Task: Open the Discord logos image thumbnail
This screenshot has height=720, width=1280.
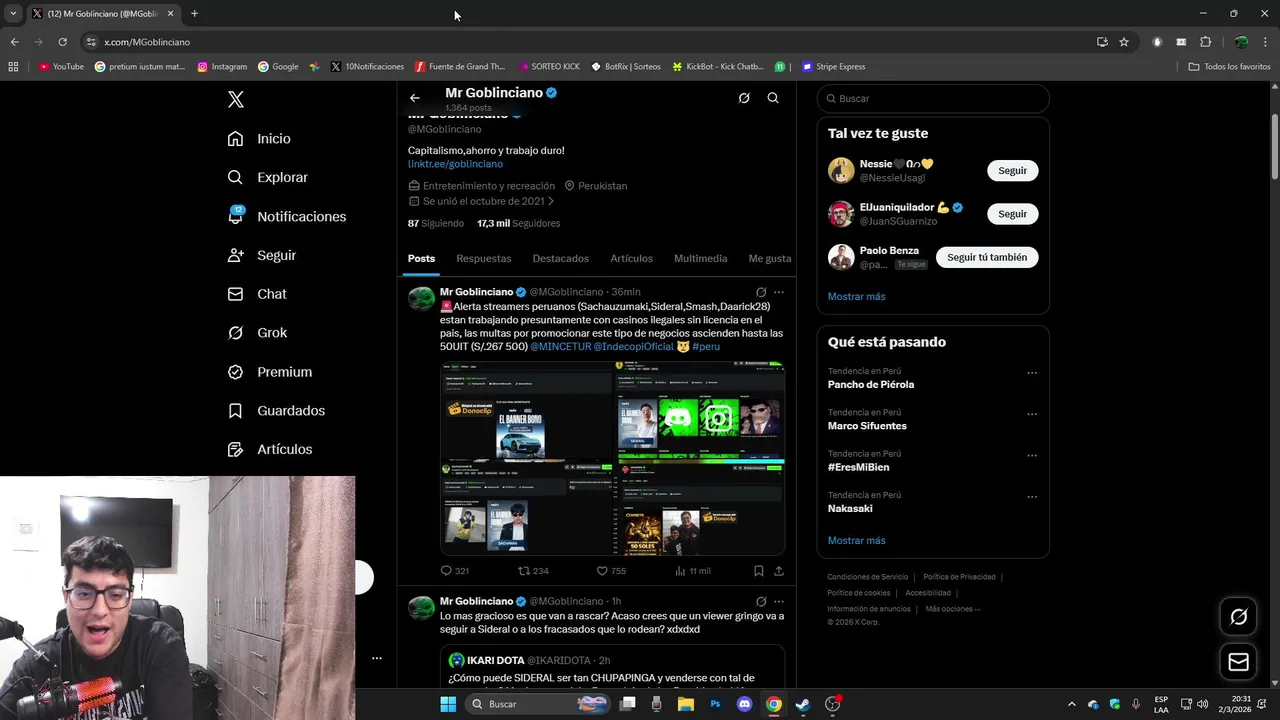Action: click(x=699, y=410)
